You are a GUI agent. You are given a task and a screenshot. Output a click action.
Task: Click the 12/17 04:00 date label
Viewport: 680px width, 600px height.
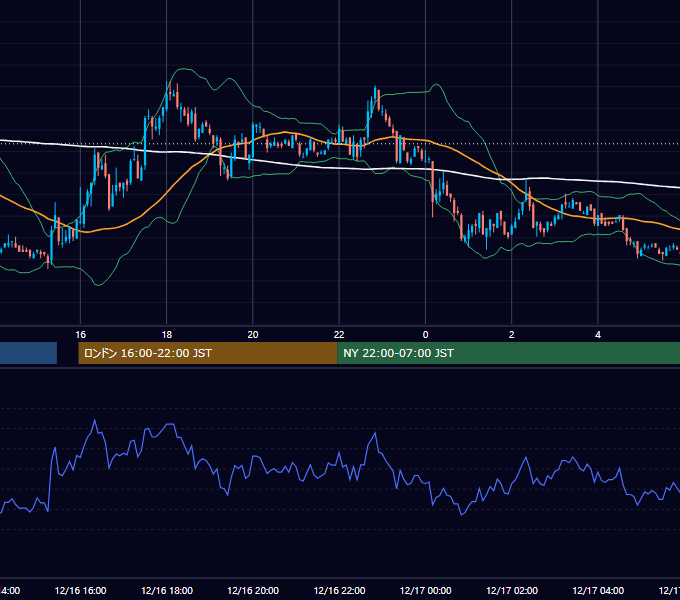(x=598, y=590)
